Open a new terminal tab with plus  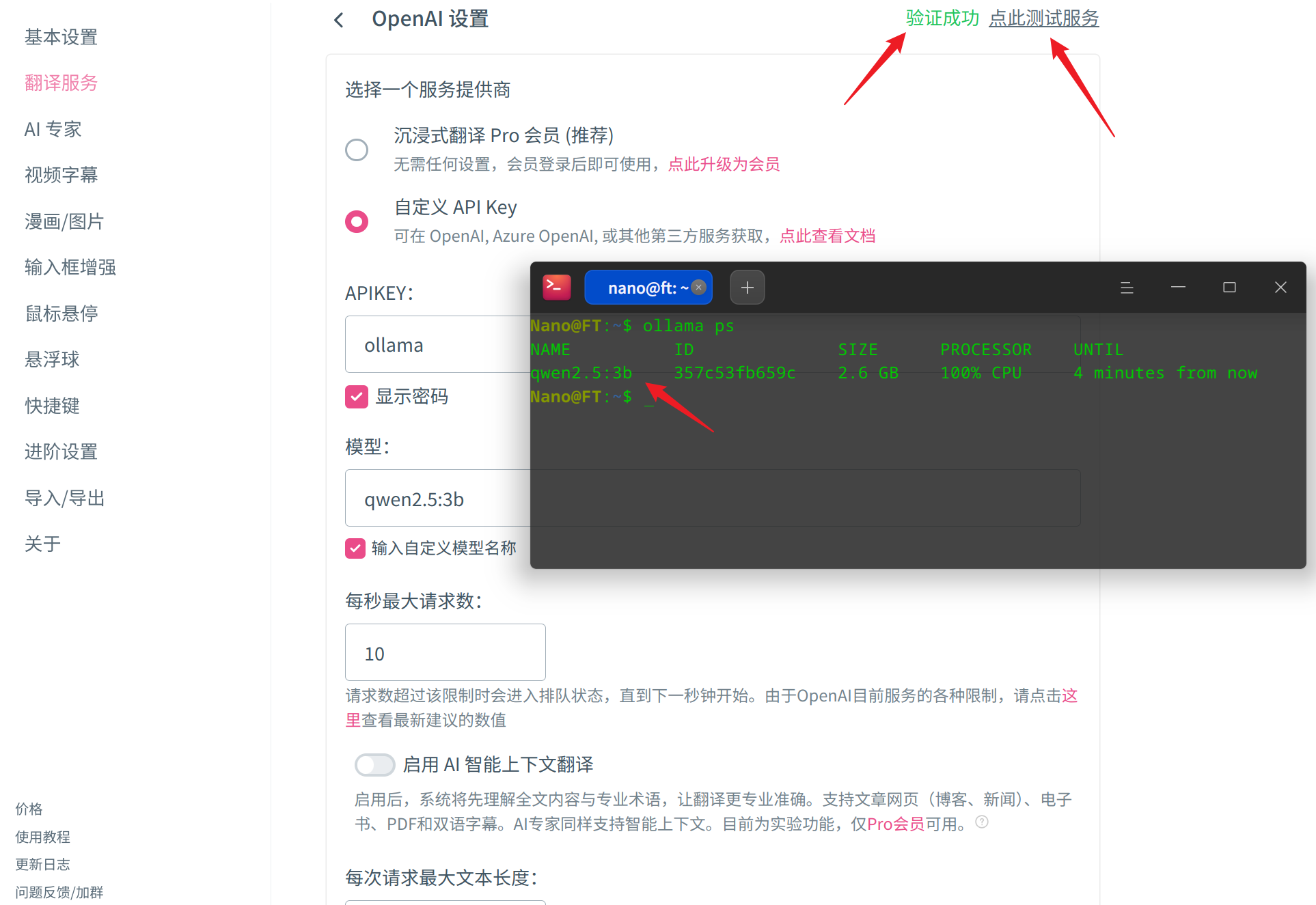(748, 288)
